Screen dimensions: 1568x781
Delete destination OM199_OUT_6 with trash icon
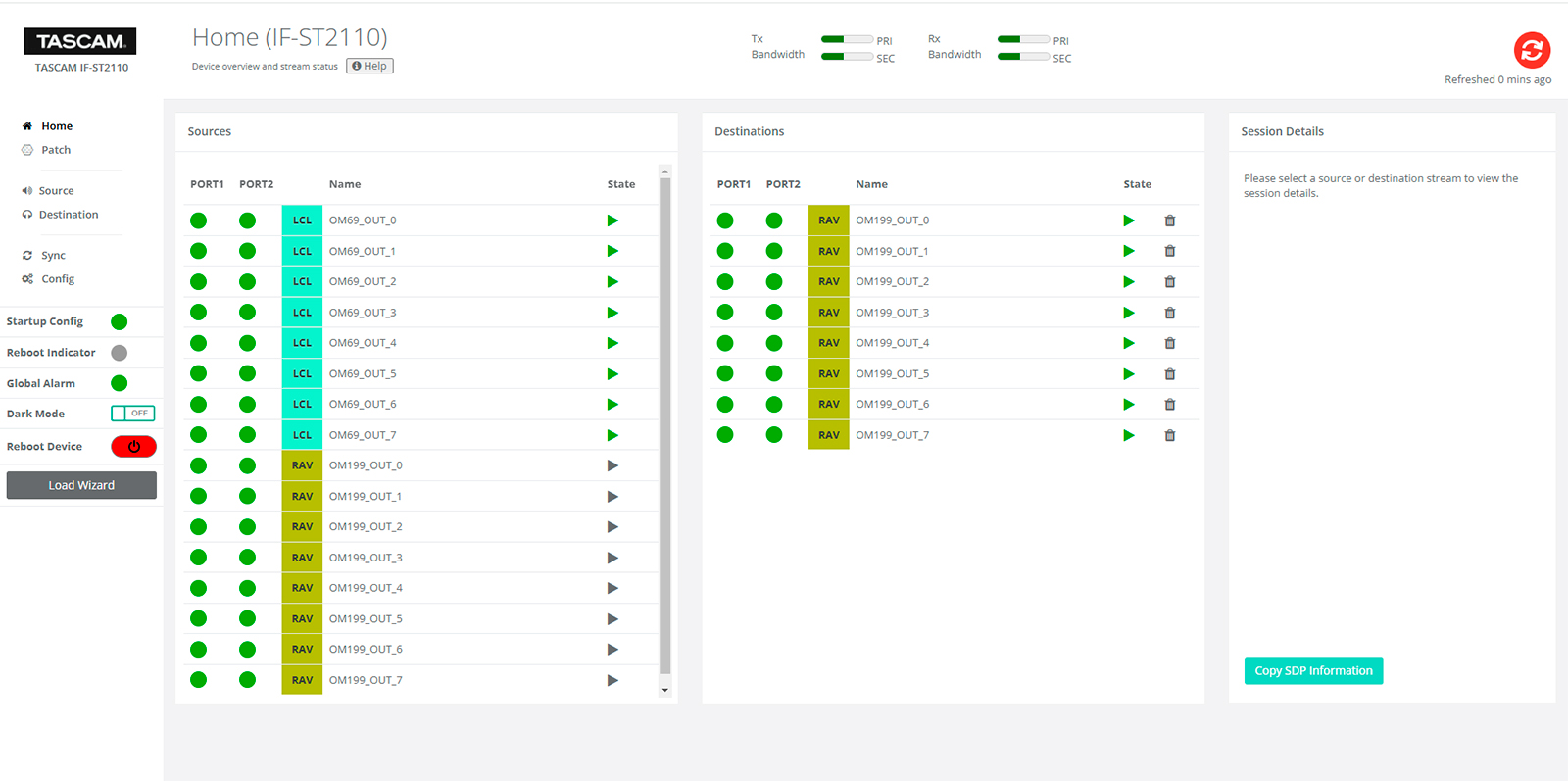(x=1169, y=404)
